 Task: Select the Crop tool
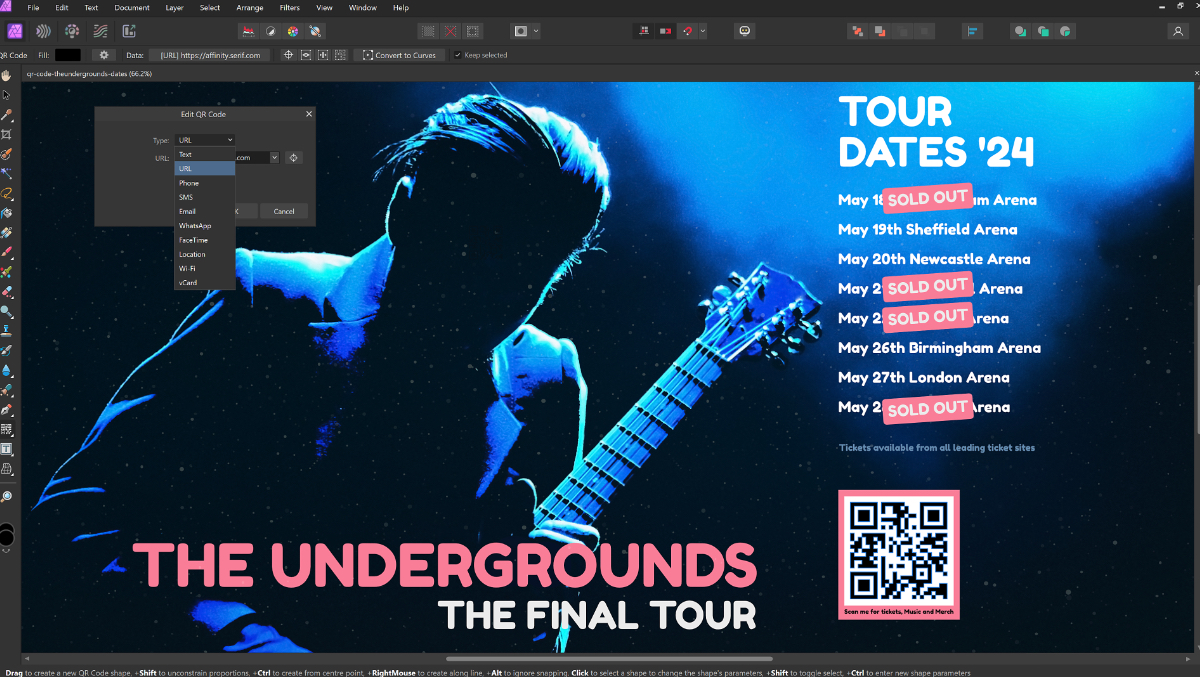6,134
